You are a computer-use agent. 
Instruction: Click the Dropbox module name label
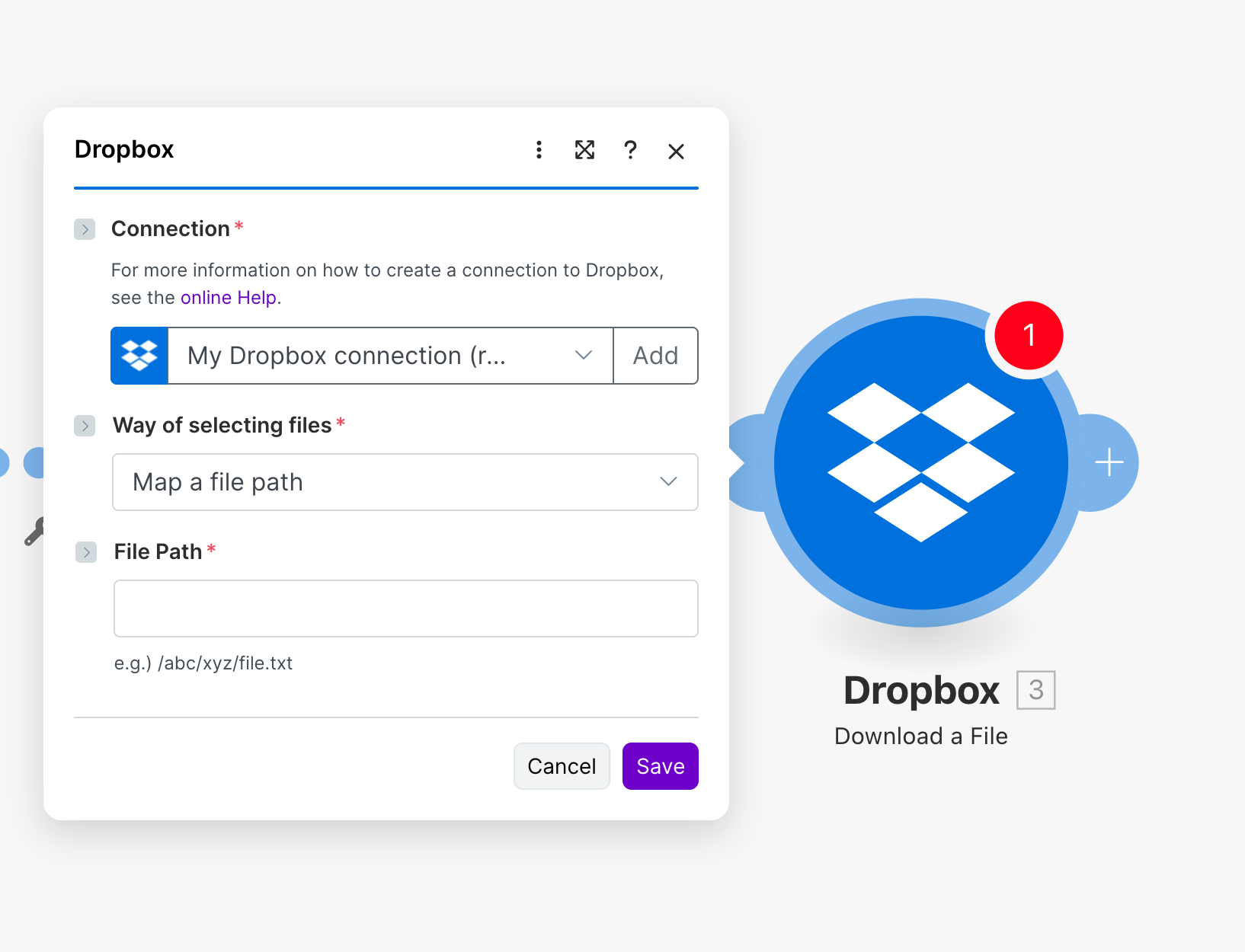tap(921, 691)
